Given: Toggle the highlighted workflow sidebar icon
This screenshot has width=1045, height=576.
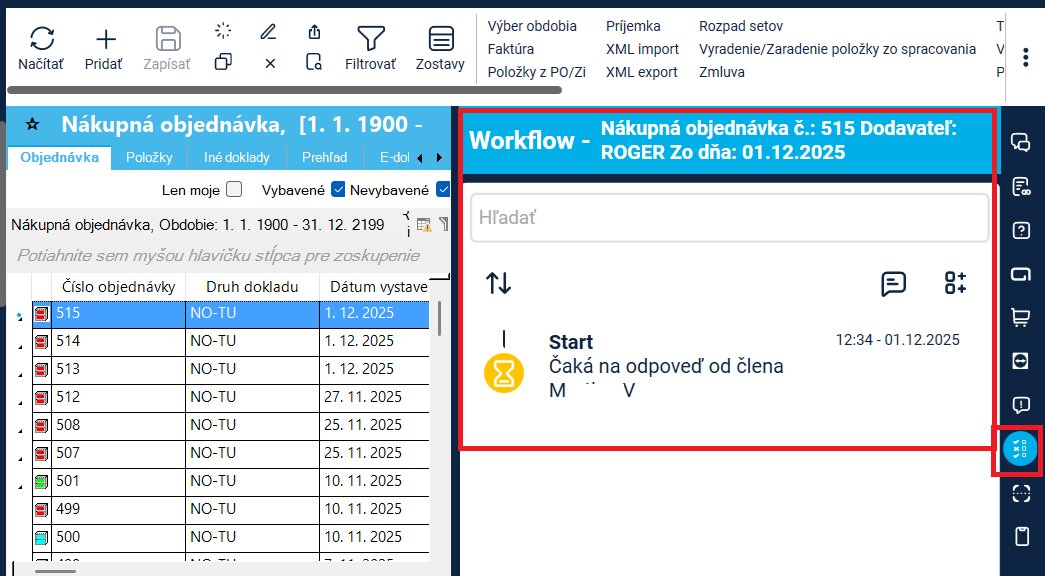Looking at the screenshot, I should [1018, 450].
